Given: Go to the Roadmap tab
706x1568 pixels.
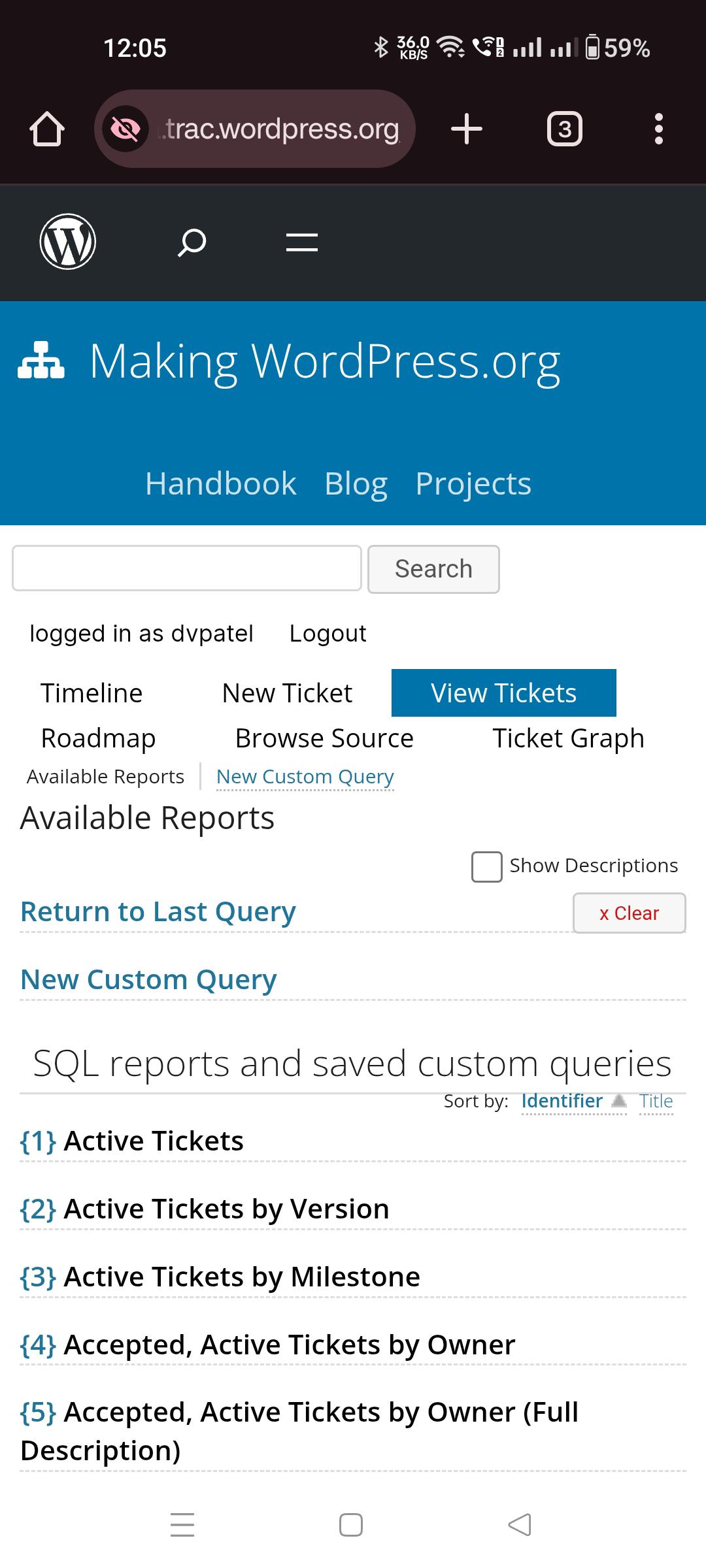Looking at the screenshot, I should pos(99,738).
